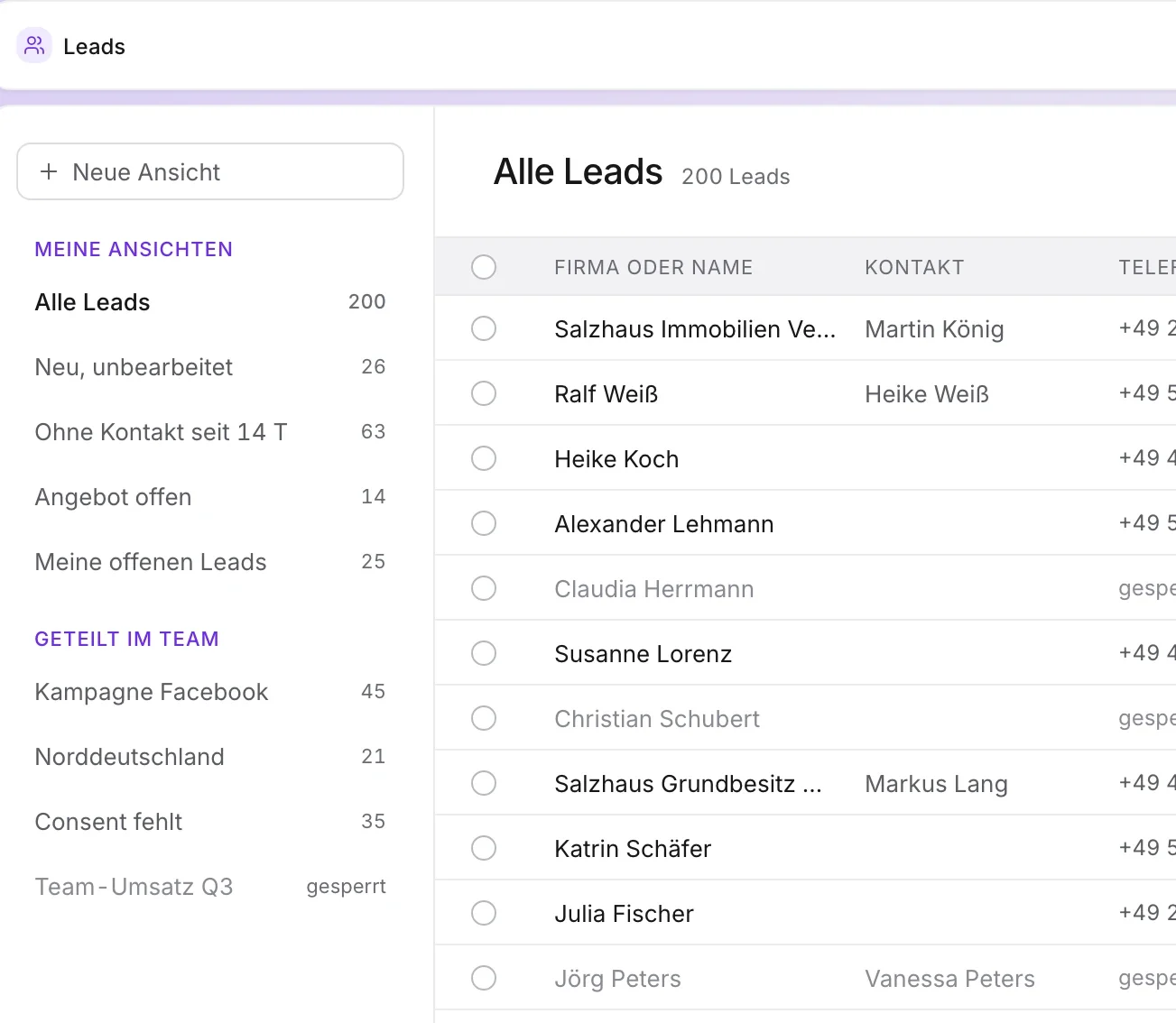
Task: Tick the checkbox next to Heike Koch
Action: coord(484,458)
